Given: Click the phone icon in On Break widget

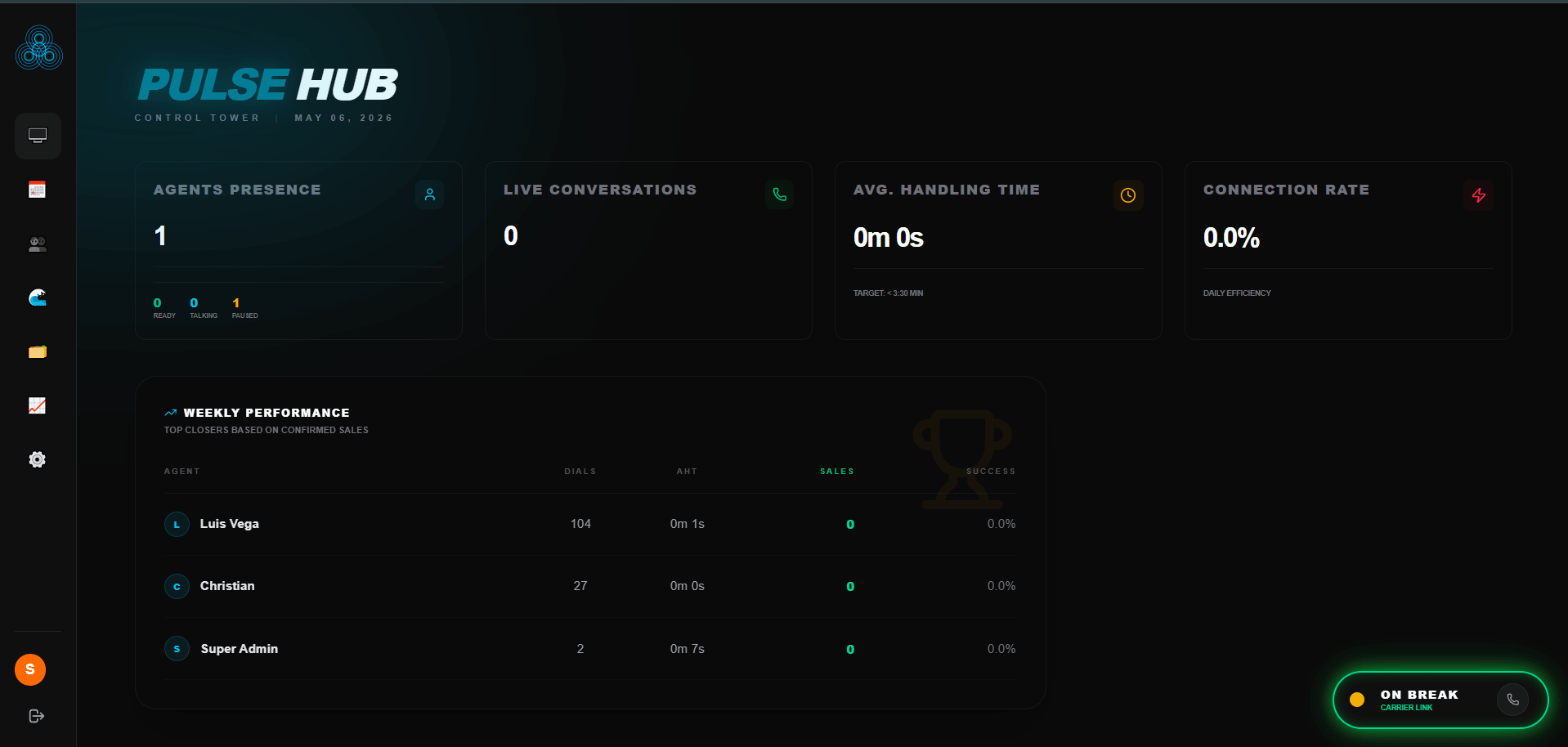Looking at the screenshot, I should [x=1513, y=700].
